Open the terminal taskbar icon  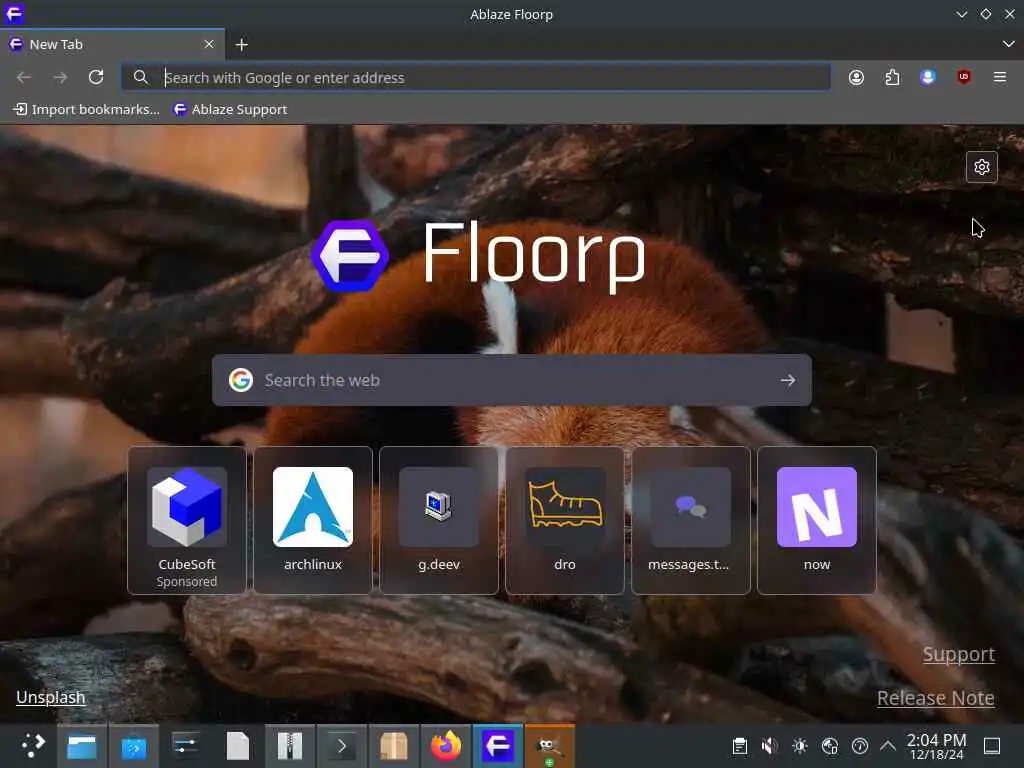342,746
